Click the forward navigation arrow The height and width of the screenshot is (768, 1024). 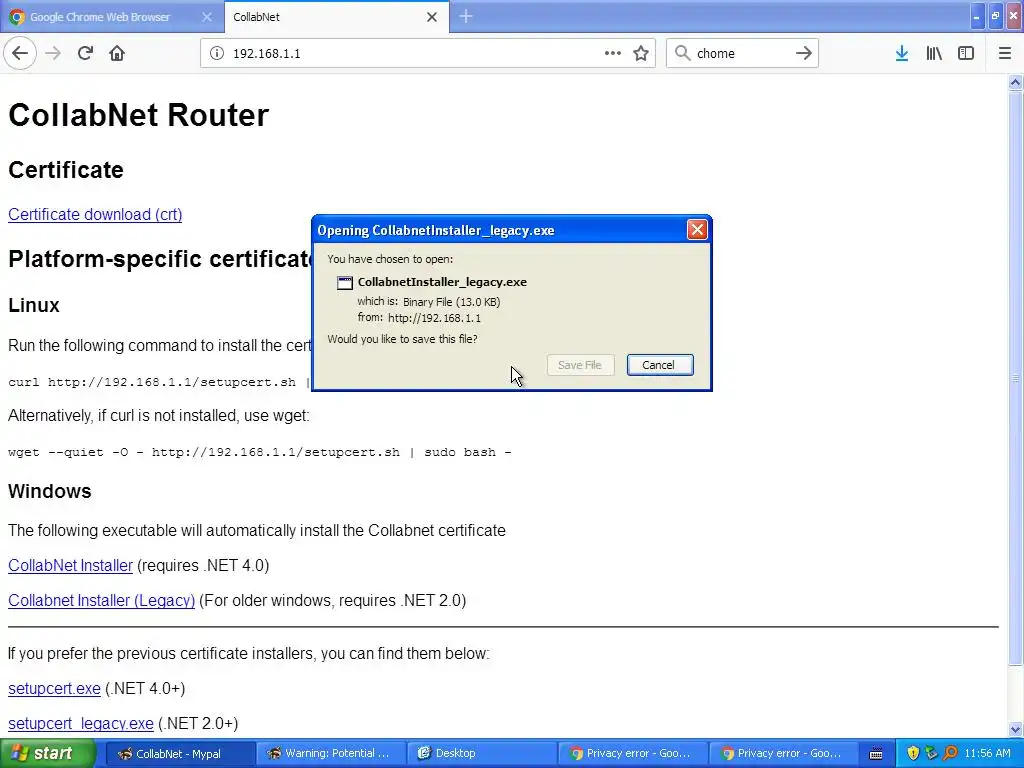pyautogui.click(x=53, y=54)
